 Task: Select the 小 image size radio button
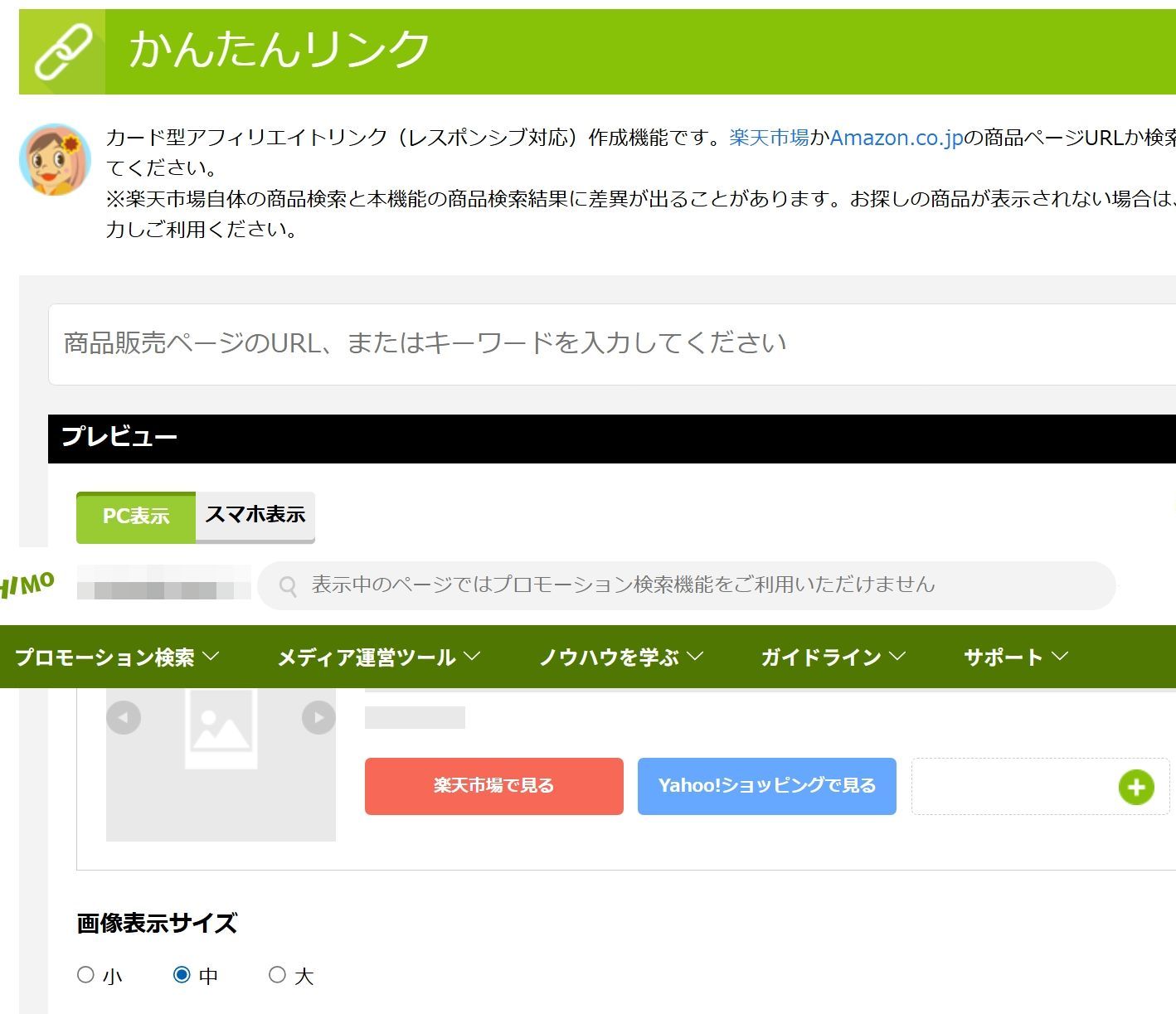[85, 975]
